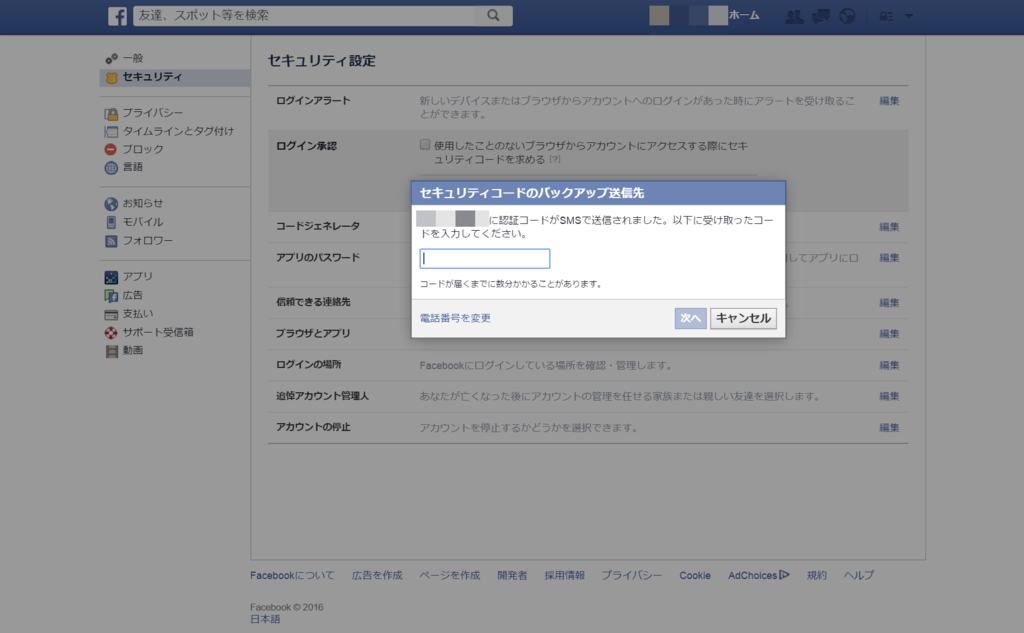This screenshot has height=633, width=1024.
Task: Open フォロワー settings in the sidebar
Action: [148, 240]
